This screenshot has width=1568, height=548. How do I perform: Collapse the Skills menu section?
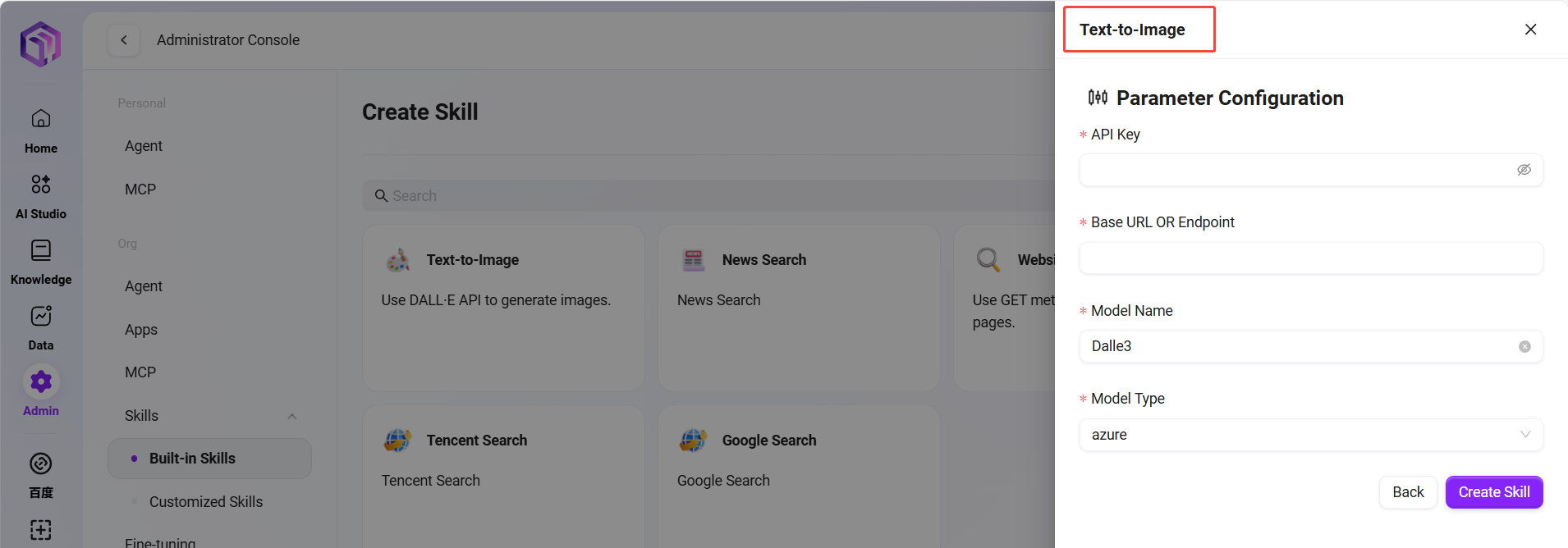pyautogui.click(x=291, y=416)
